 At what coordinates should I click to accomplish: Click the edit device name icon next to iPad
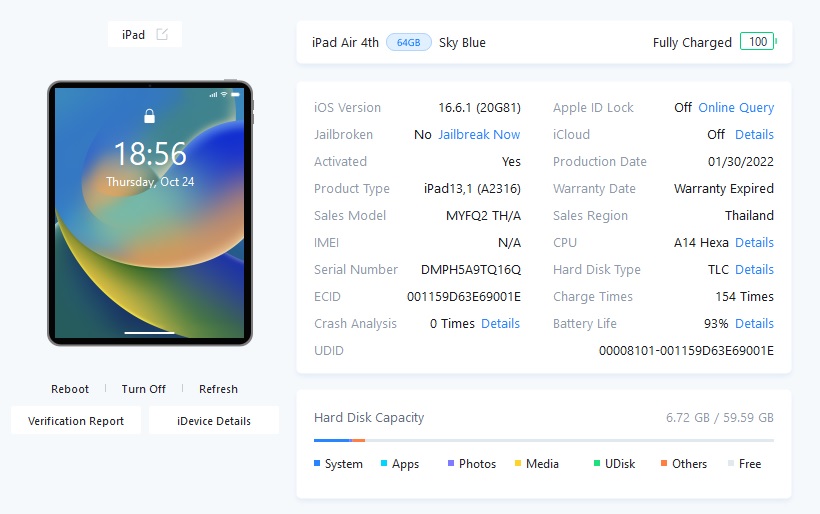coord(162,35)
